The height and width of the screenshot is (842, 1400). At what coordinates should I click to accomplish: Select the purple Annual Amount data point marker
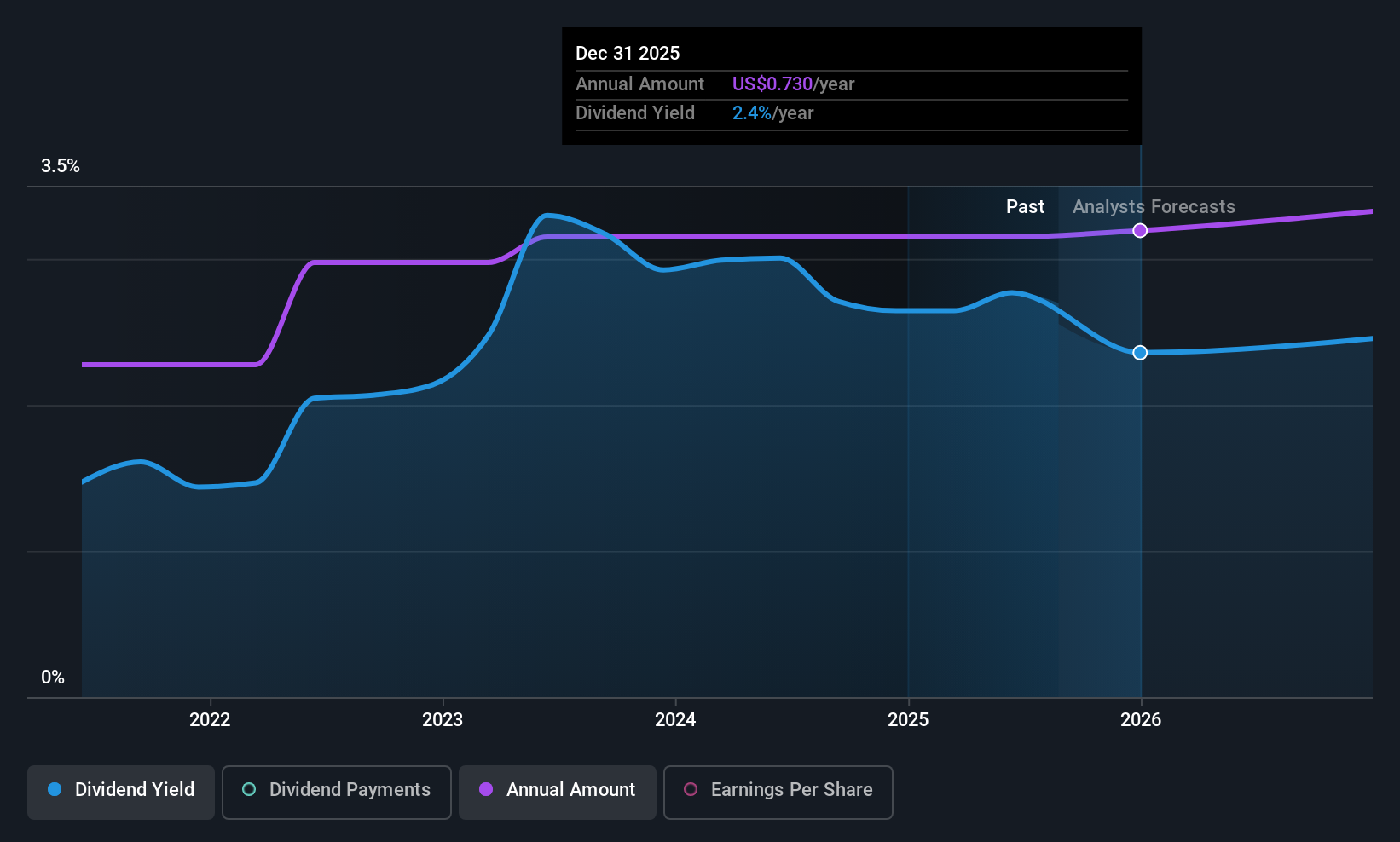(x=1140, y=231)
